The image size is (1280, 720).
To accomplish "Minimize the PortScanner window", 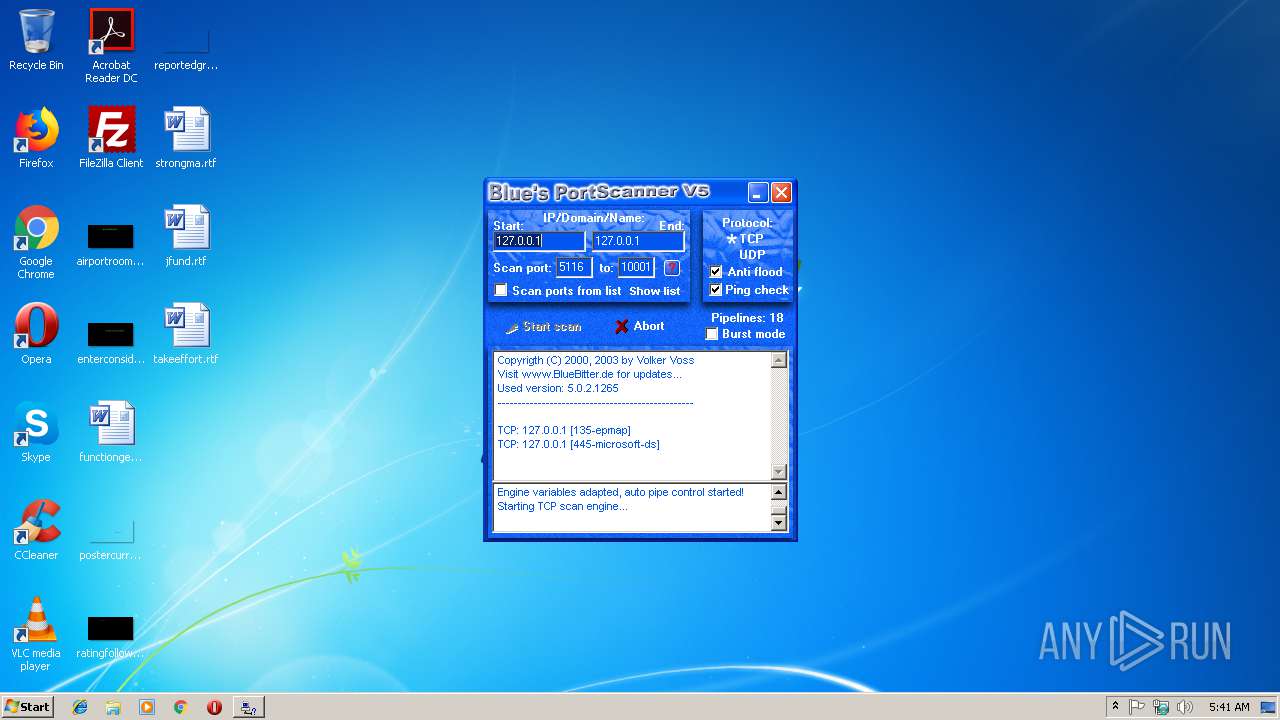I will (758, 193).
